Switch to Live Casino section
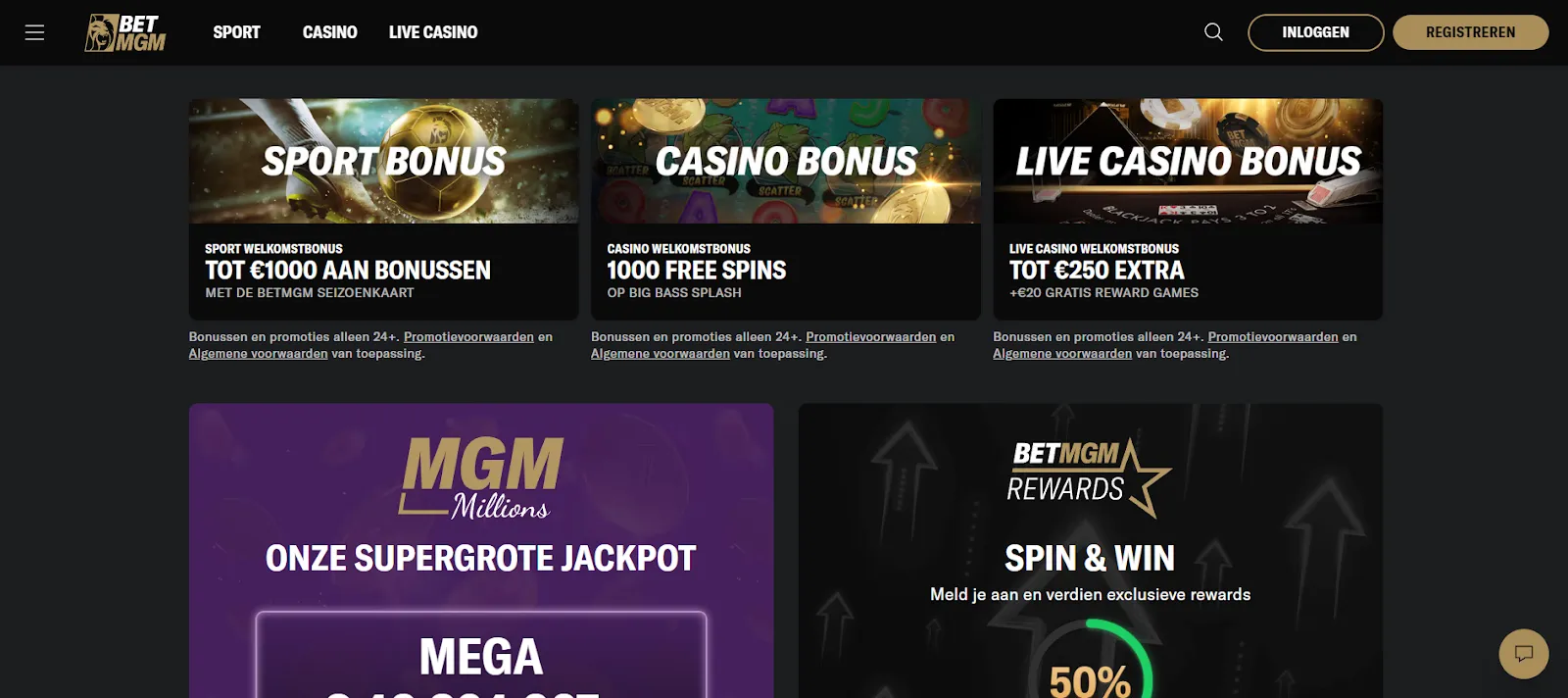1568x698 pixels. point(433,32)
